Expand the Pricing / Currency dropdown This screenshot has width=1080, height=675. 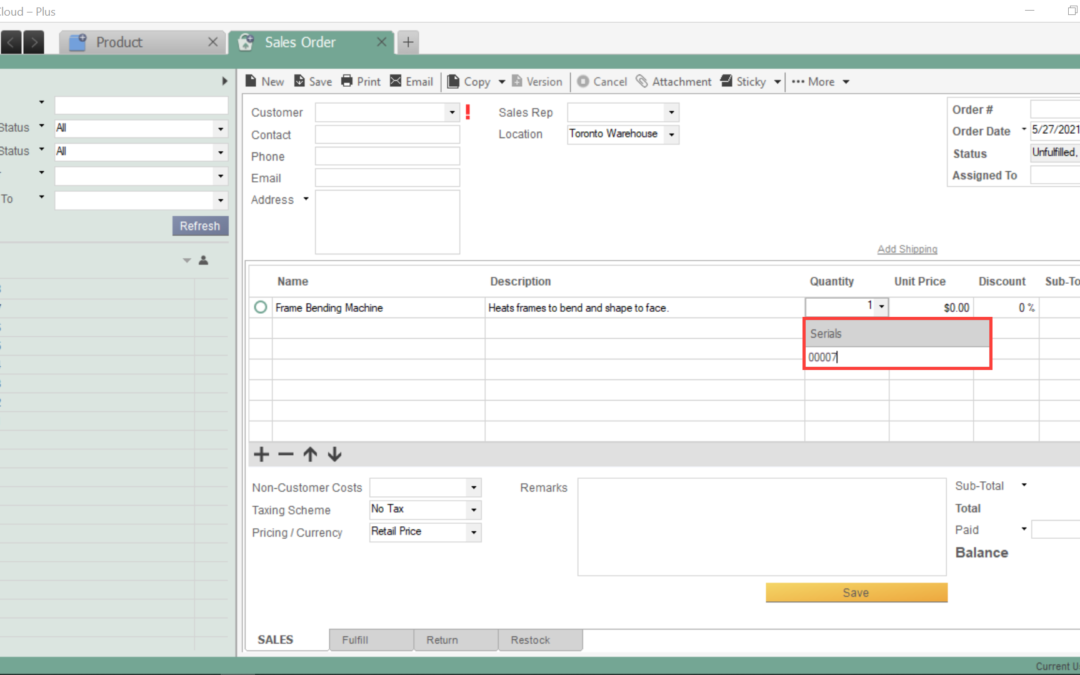[473, 532]
